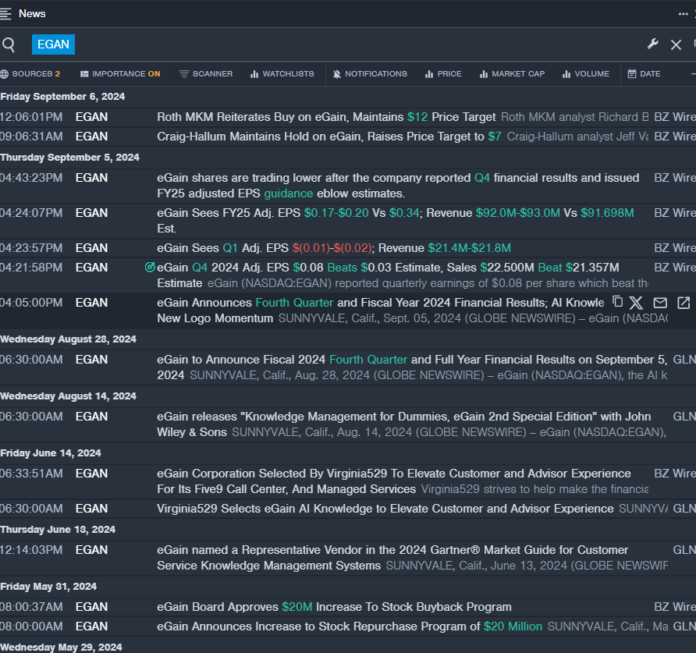Select the Friday September 6, 2024 date header
Screen dimensions: 696x653
63,96
